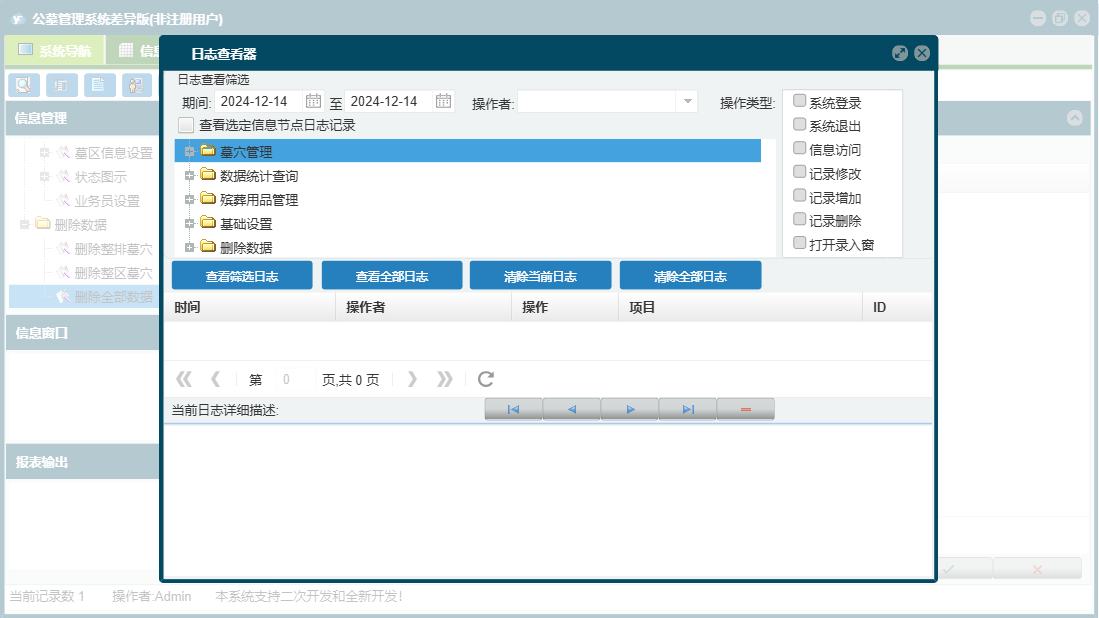Maximize the 日志查看器 dialog
The width and height of the screenshot is (1099, 618).
900,53
